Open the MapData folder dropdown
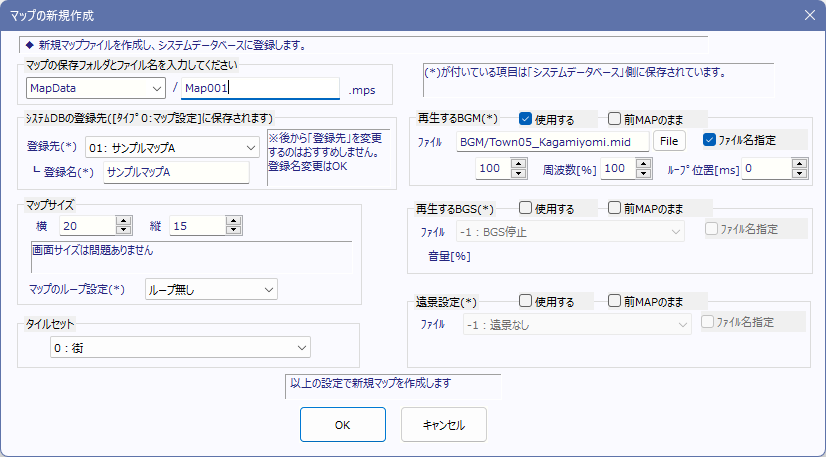Viewport: 826px width, 457px height. point(157,89)
